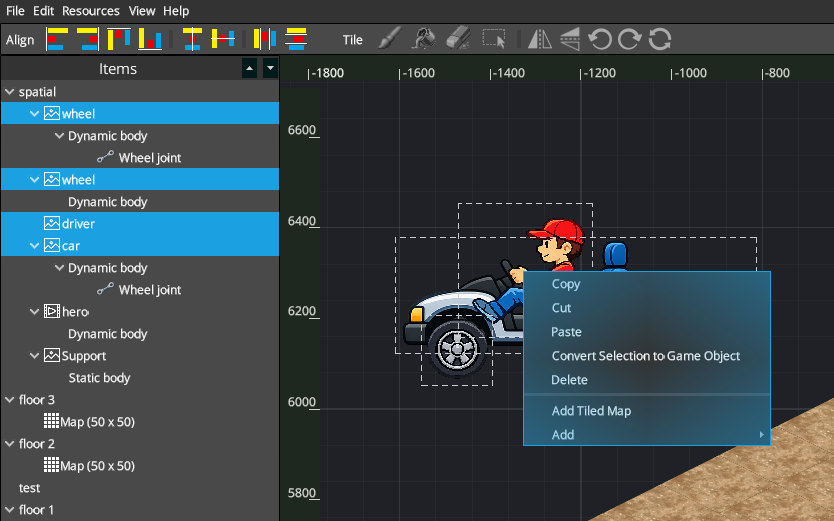
Task: Click the center vertically align icon
Action: tap(192, 39)
